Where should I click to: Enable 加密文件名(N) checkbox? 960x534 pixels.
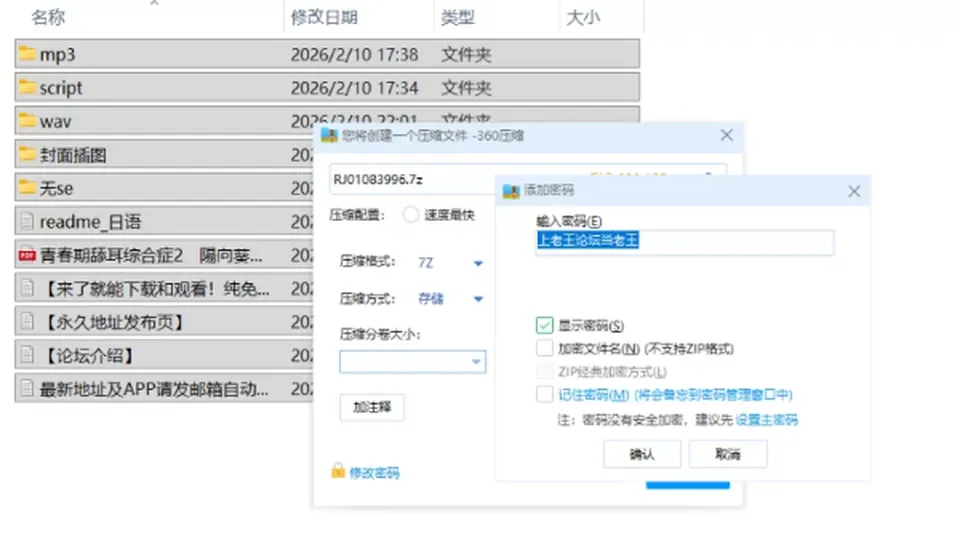click(x=544, y=348)
